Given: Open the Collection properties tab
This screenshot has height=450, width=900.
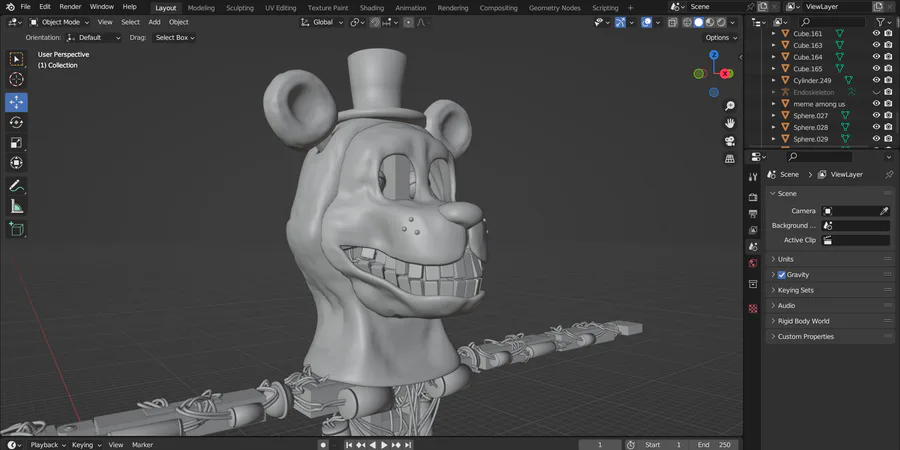Looking at the screenshot, I should (753, 284).
